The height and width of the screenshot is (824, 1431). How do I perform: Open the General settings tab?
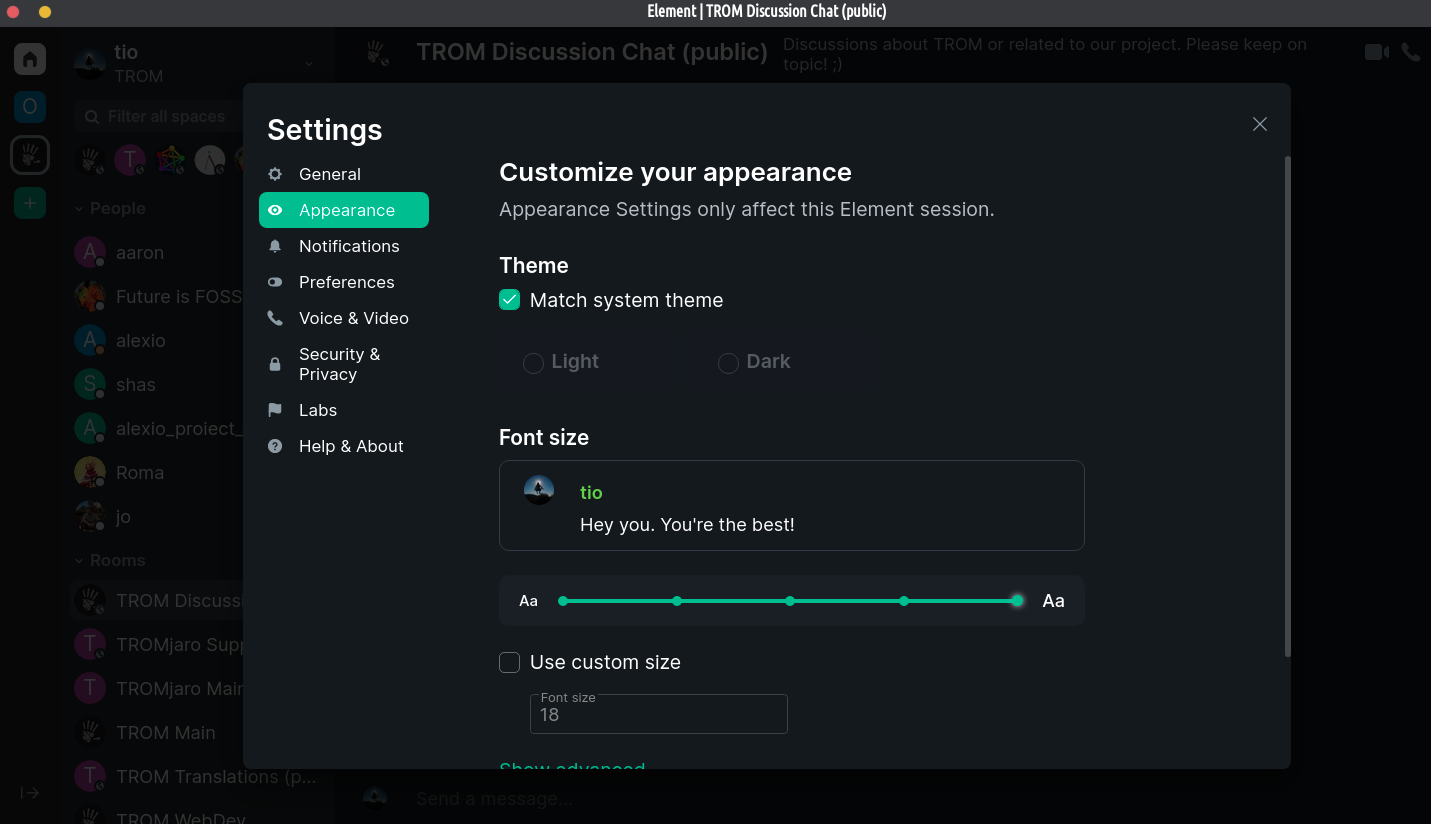(344, 174)
